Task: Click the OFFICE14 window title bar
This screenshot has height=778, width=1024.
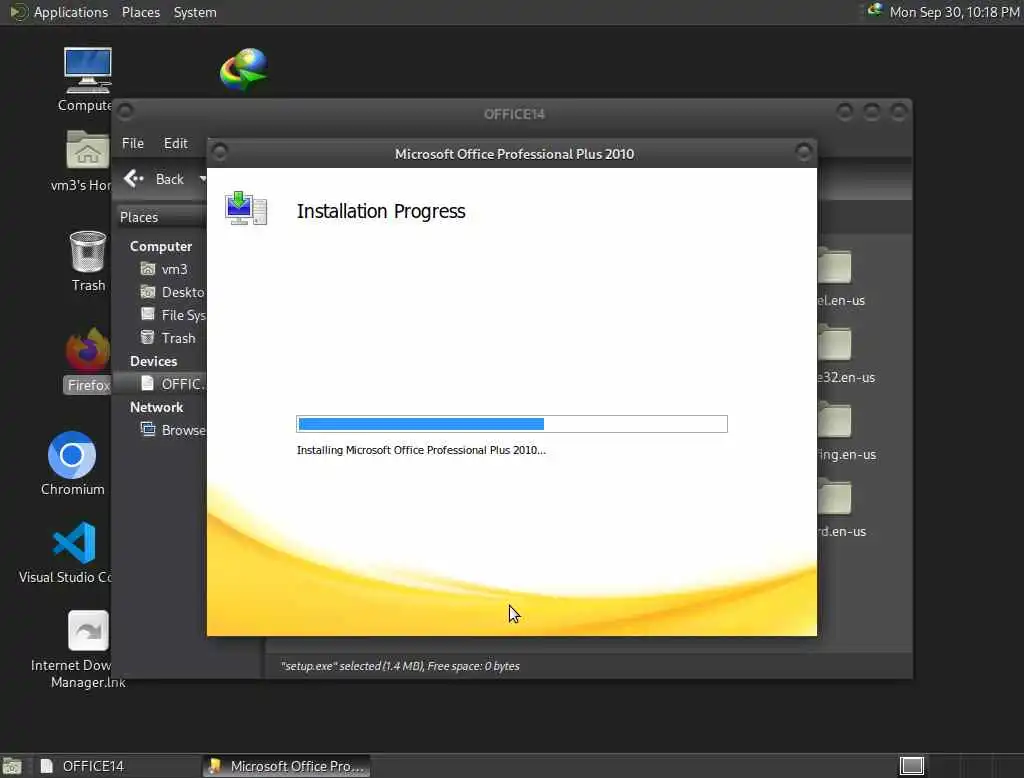Action: (x=514, y=114)
